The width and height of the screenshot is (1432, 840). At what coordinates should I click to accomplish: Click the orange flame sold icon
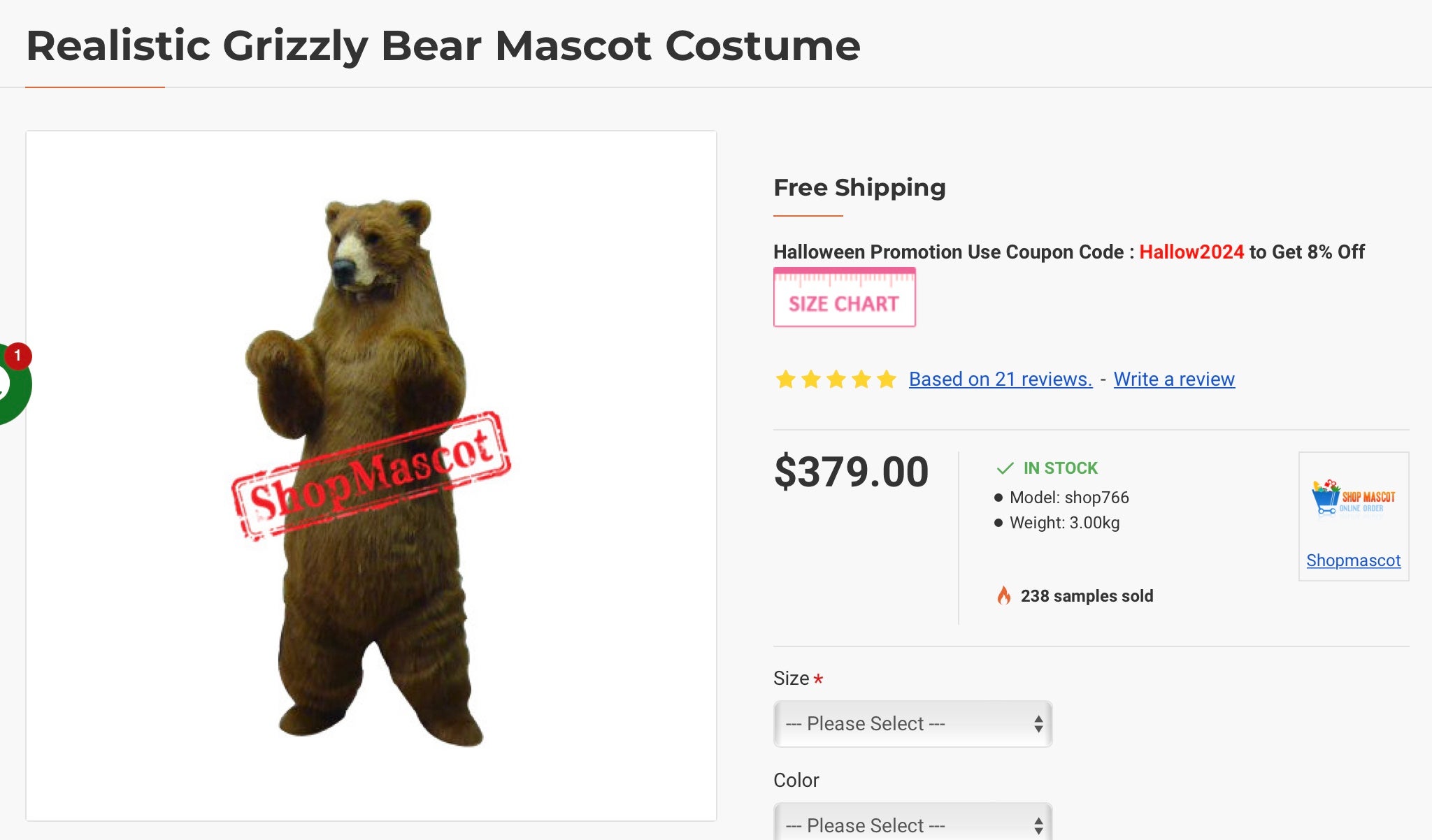point(1003,595)
